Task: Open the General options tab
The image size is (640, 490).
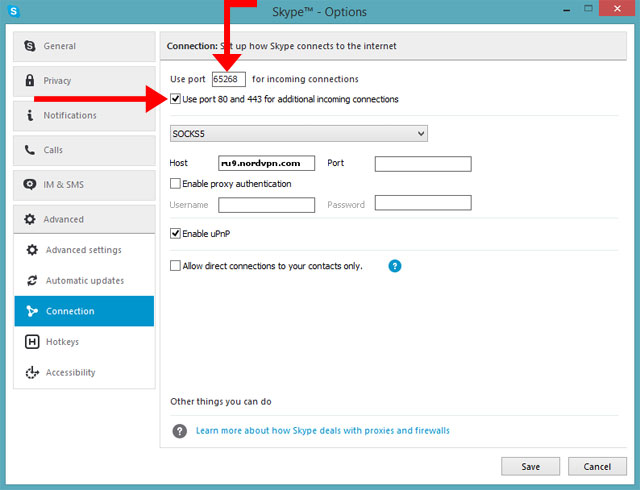Action: point(85,46)
